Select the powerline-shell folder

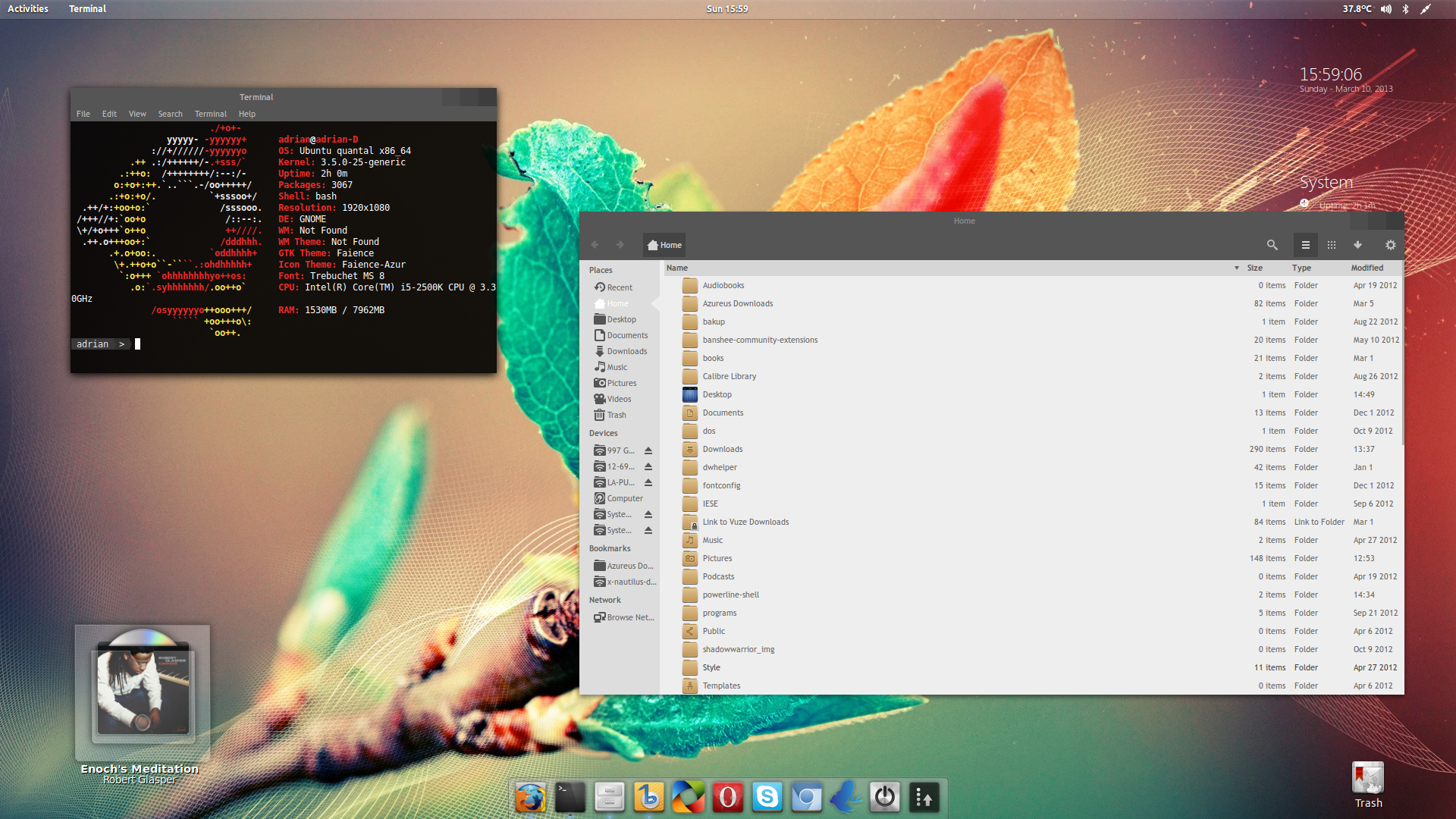coord(730,595)
